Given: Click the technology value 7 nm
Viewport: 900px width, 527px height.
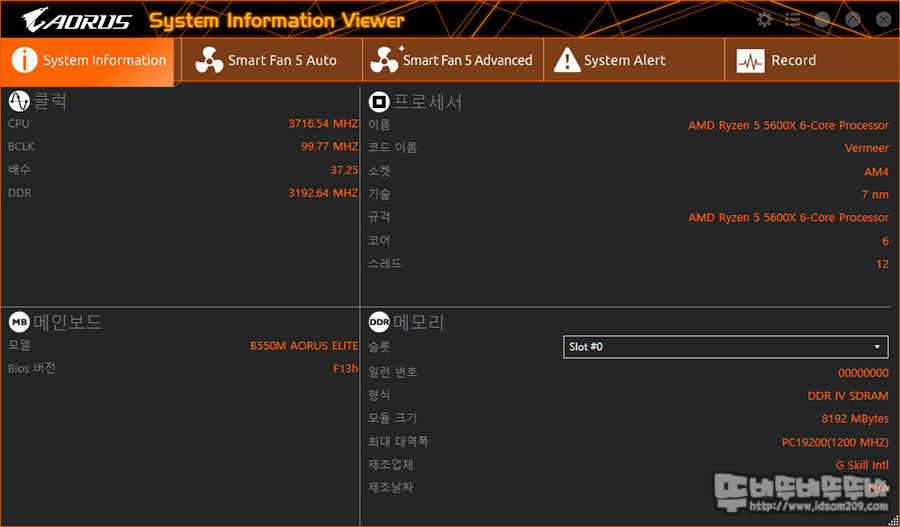Looking at the screenshot, I should (875, 195).
